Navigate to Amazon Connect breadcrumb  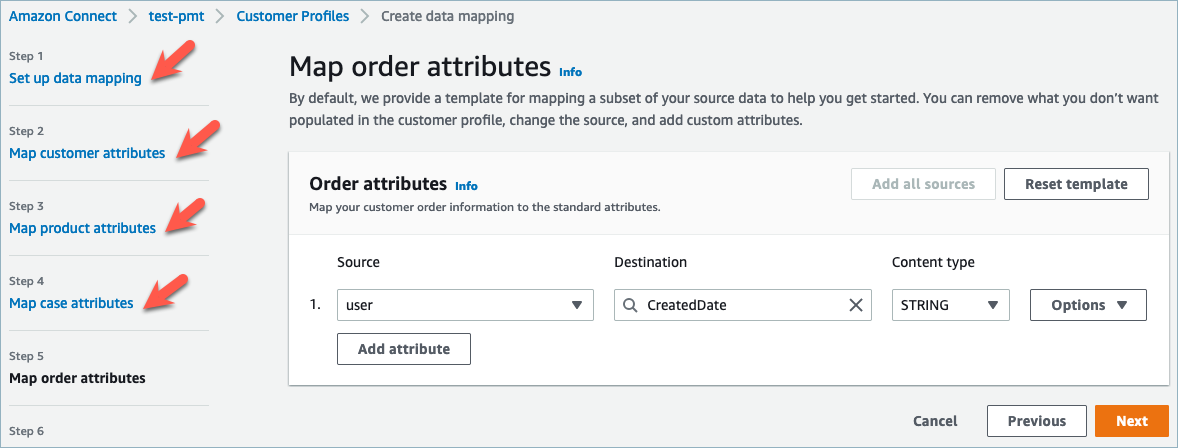point(63,16)
